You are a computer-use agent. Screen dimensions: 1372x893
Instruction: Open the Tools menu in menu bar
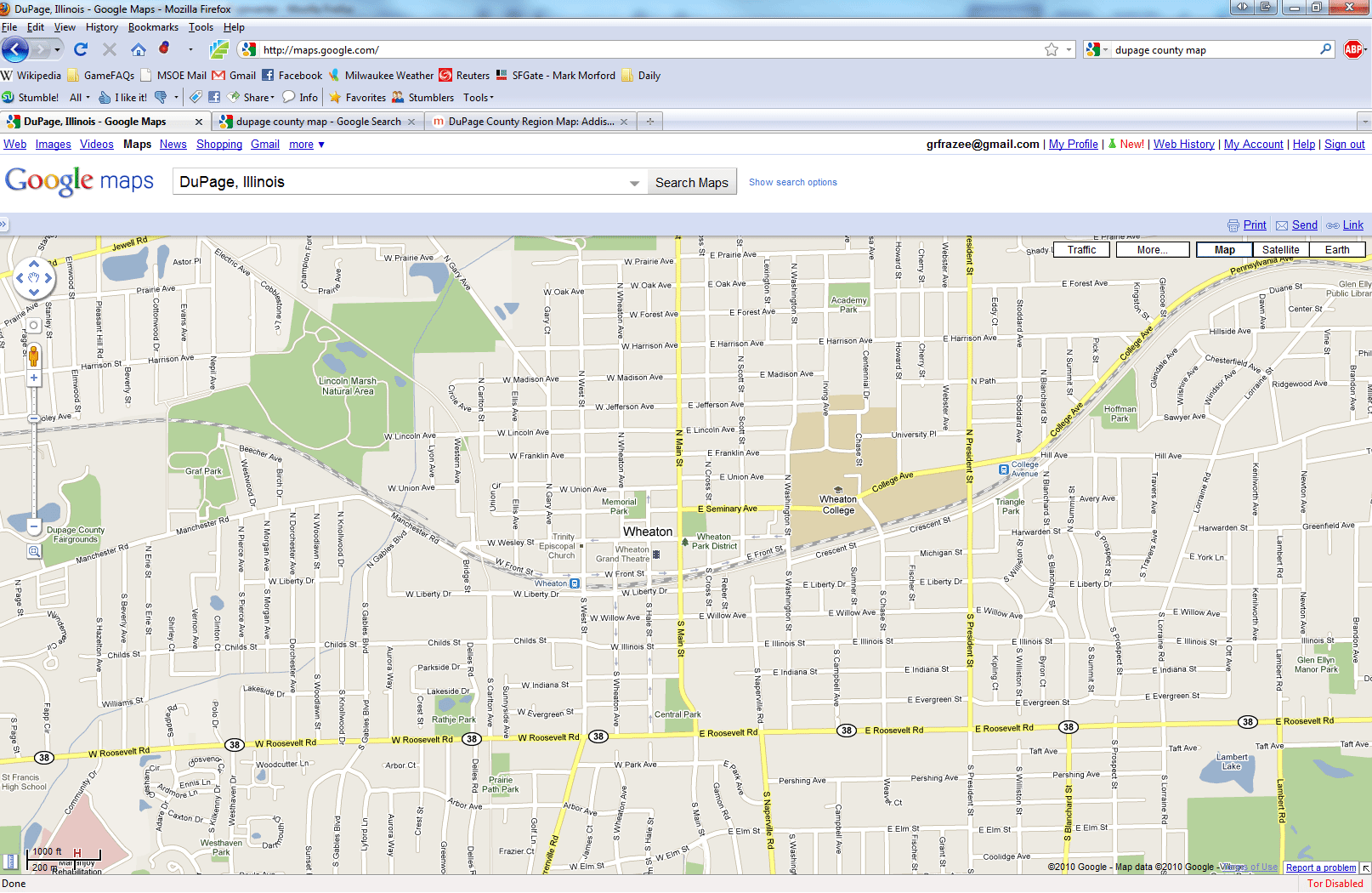(x=201, y=27)
